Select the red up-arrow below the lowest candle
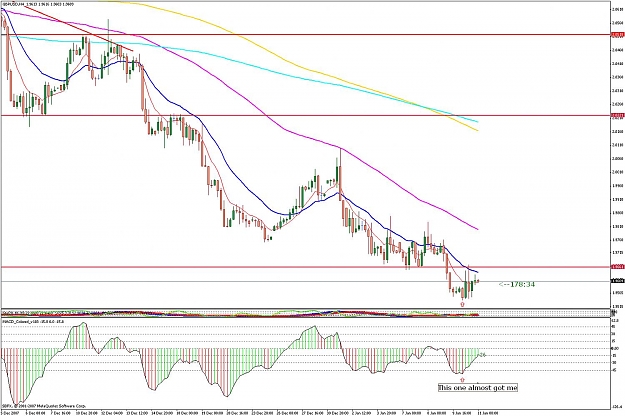This screenshot has width=625, height=416. point(462,304)
